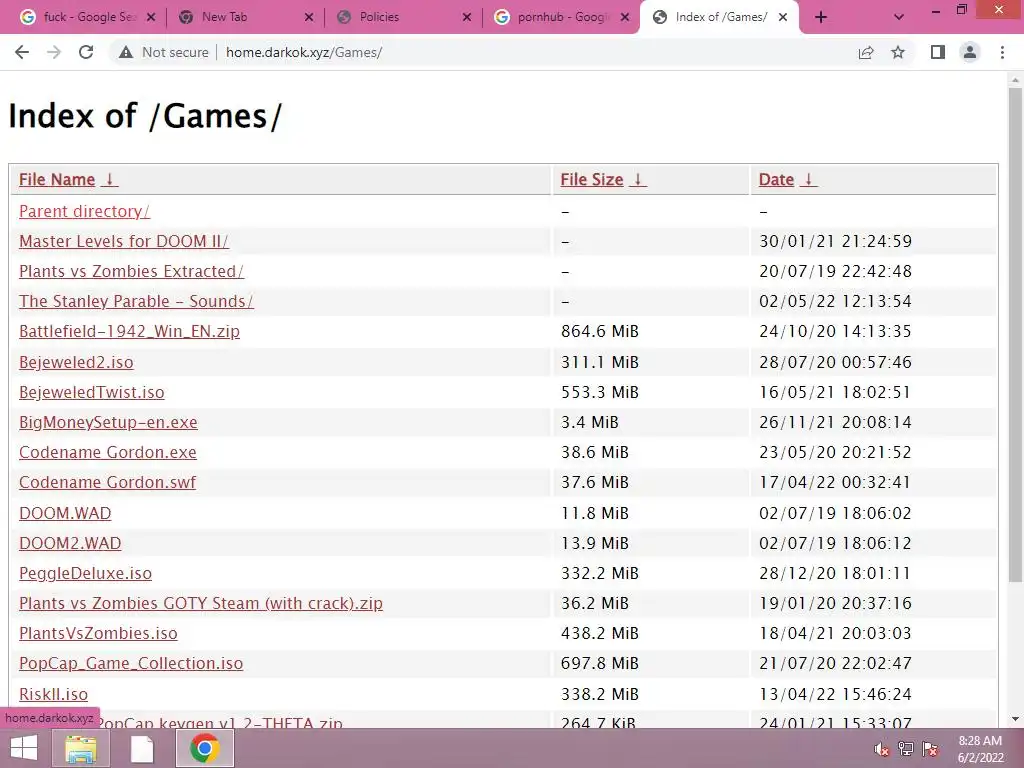The image size is (1024, 768).
Task: Download Codename Gordon.exe
Action: click(108, 453)
